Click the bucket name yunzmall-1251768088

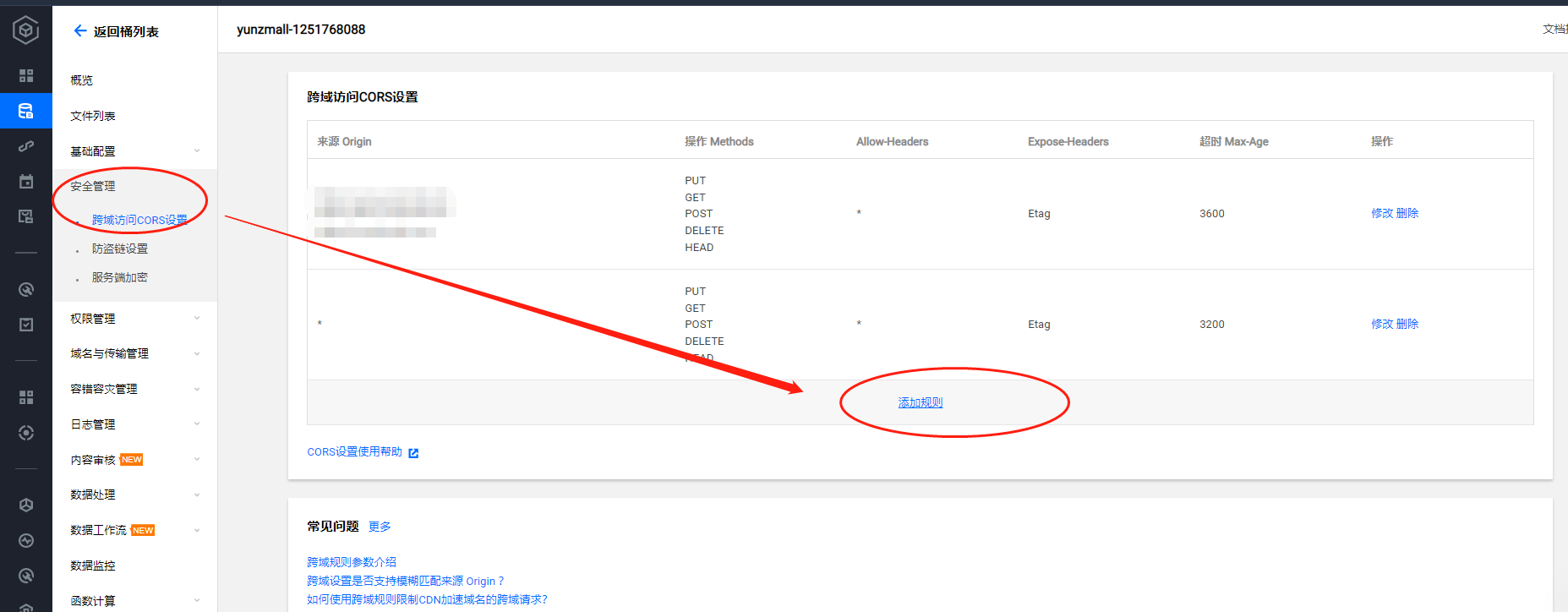[x=301, y=30]
